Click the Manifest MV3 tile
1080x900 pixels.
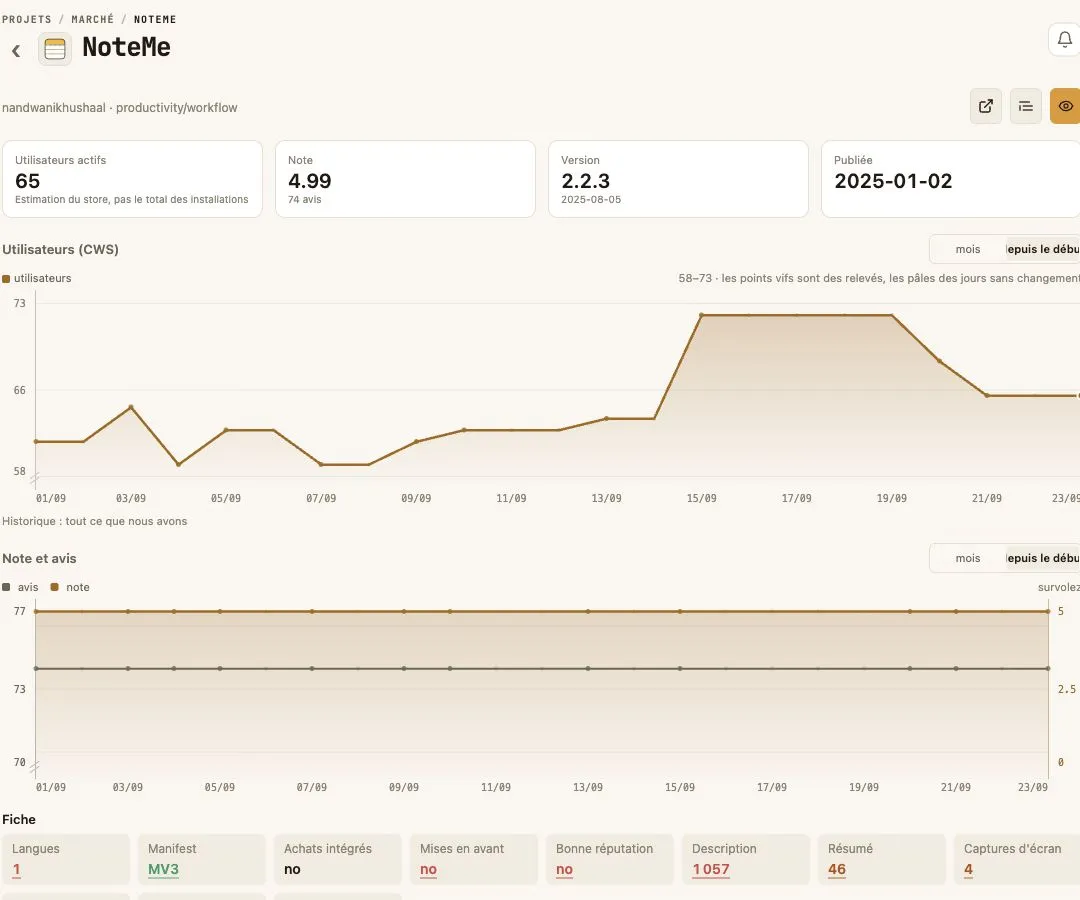(x=202, y=859)
